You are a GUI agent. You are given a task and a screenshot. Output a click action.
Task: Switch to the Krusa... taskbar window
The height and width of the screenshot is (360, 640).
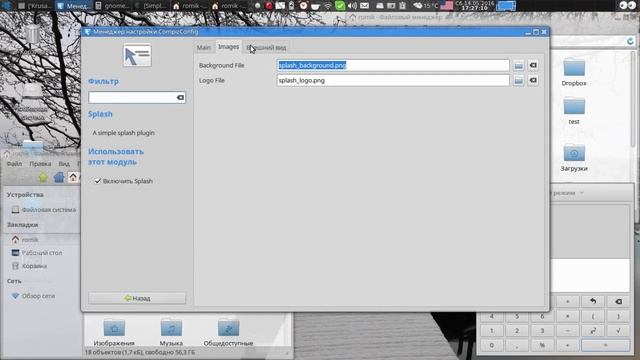coord(35,6)
